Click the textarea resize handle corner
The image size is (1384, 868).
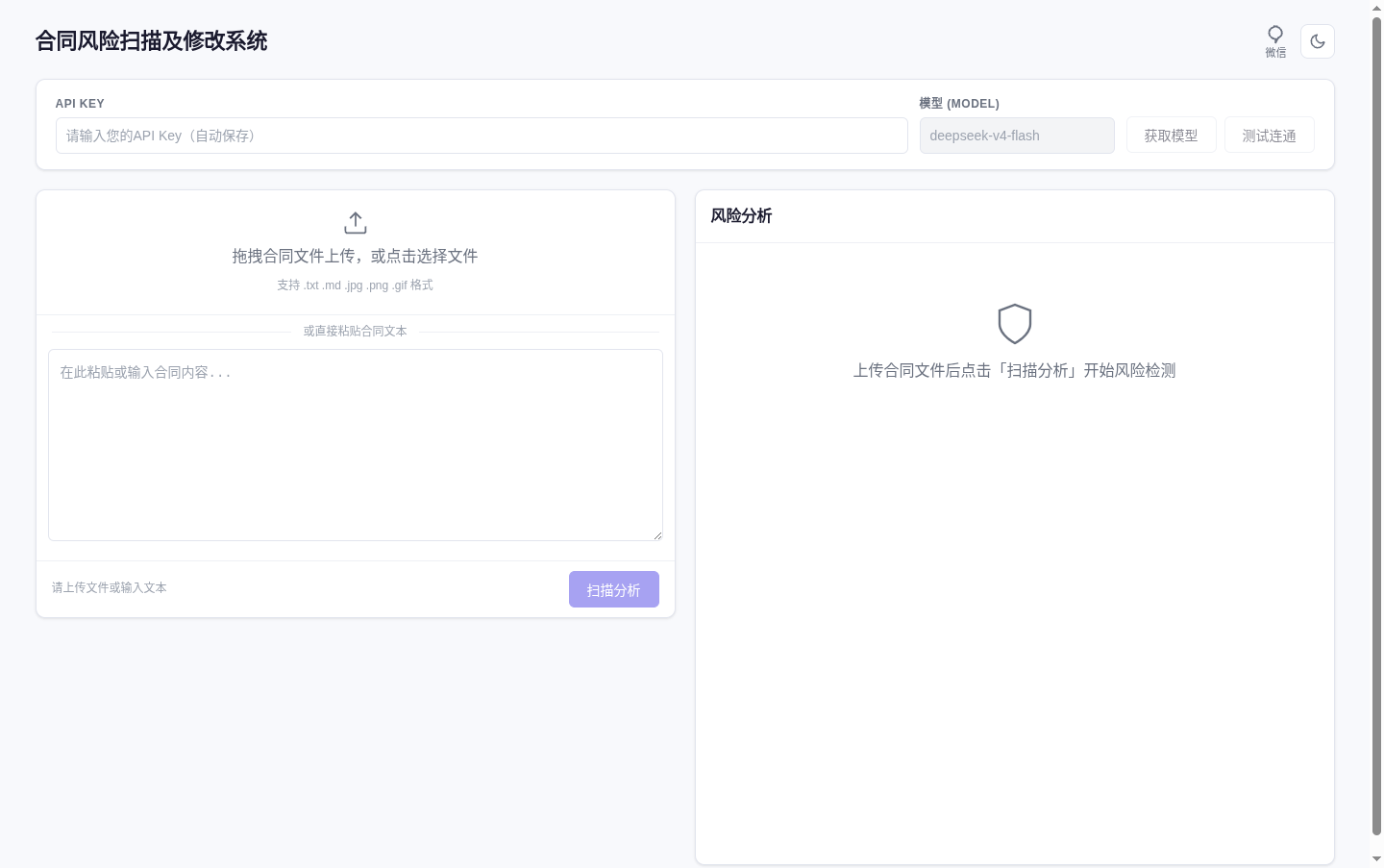pos(657,535)
